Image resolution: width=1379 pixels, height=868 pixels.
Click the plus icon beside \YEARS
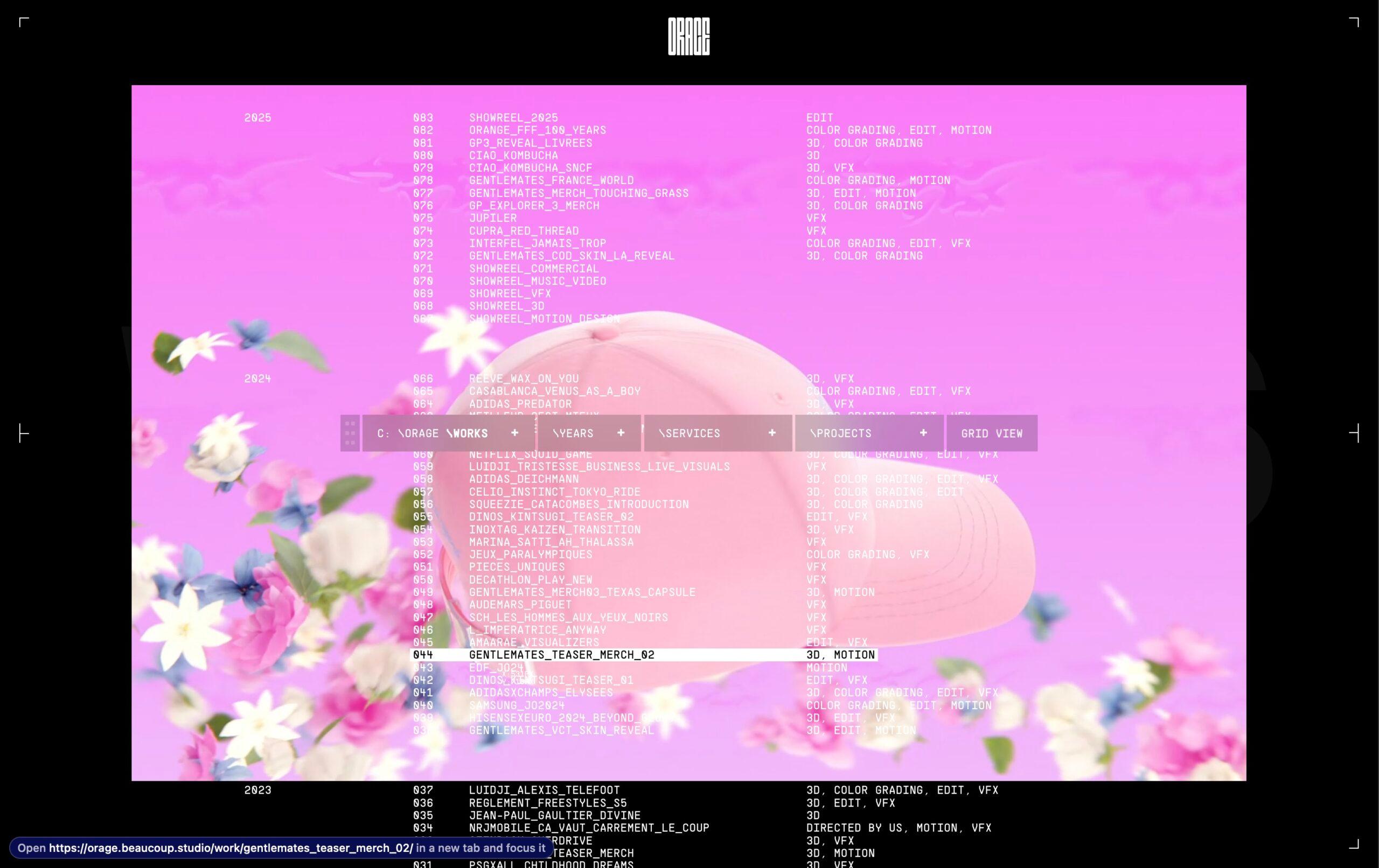pyautogui.click(x=621, y=433)
